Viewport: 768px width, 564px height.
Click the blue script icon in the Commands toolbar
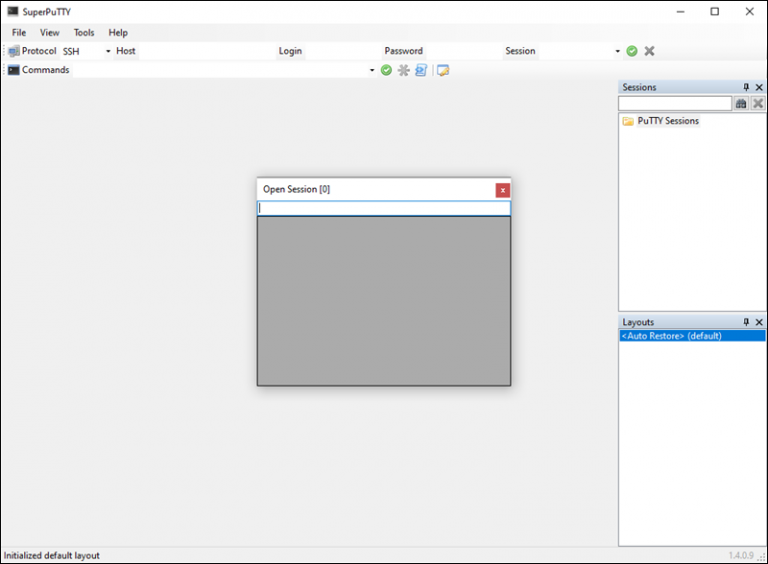pyautogui.click(x=421, y=70)
